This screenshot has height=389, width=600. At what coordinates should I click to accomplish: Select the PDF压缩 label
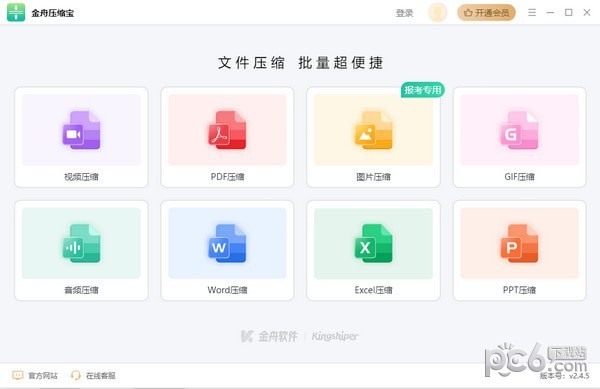pyautogui.click(x=227, y=177)
